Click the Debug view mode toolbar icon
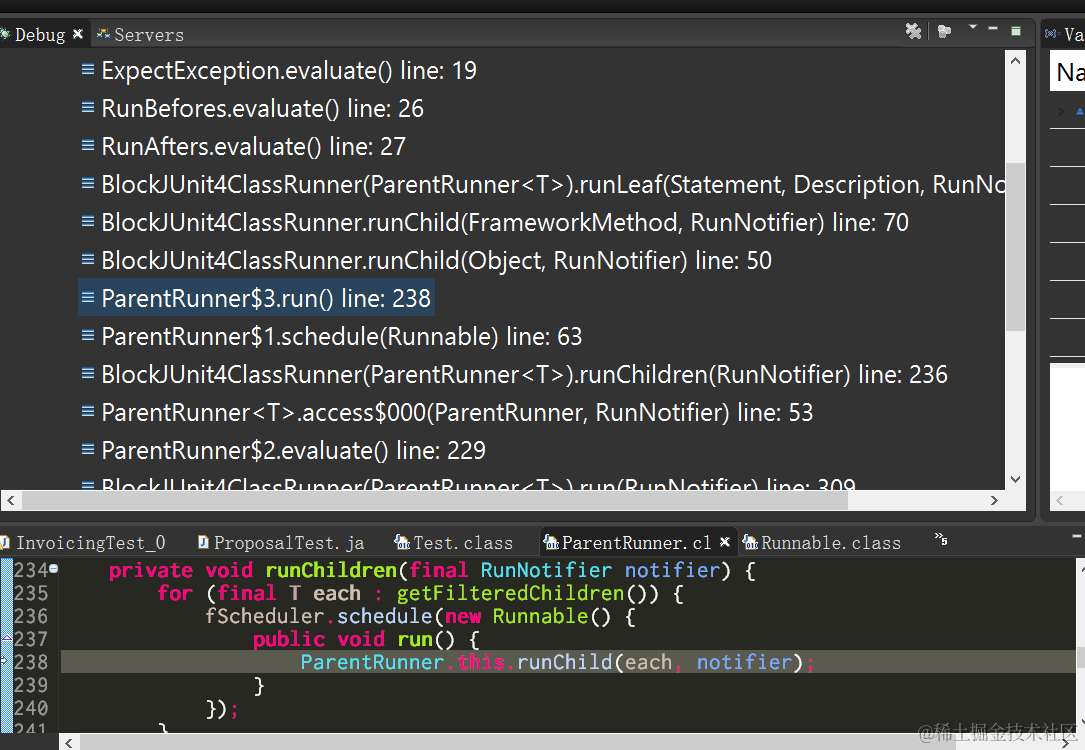 (945, 31)
